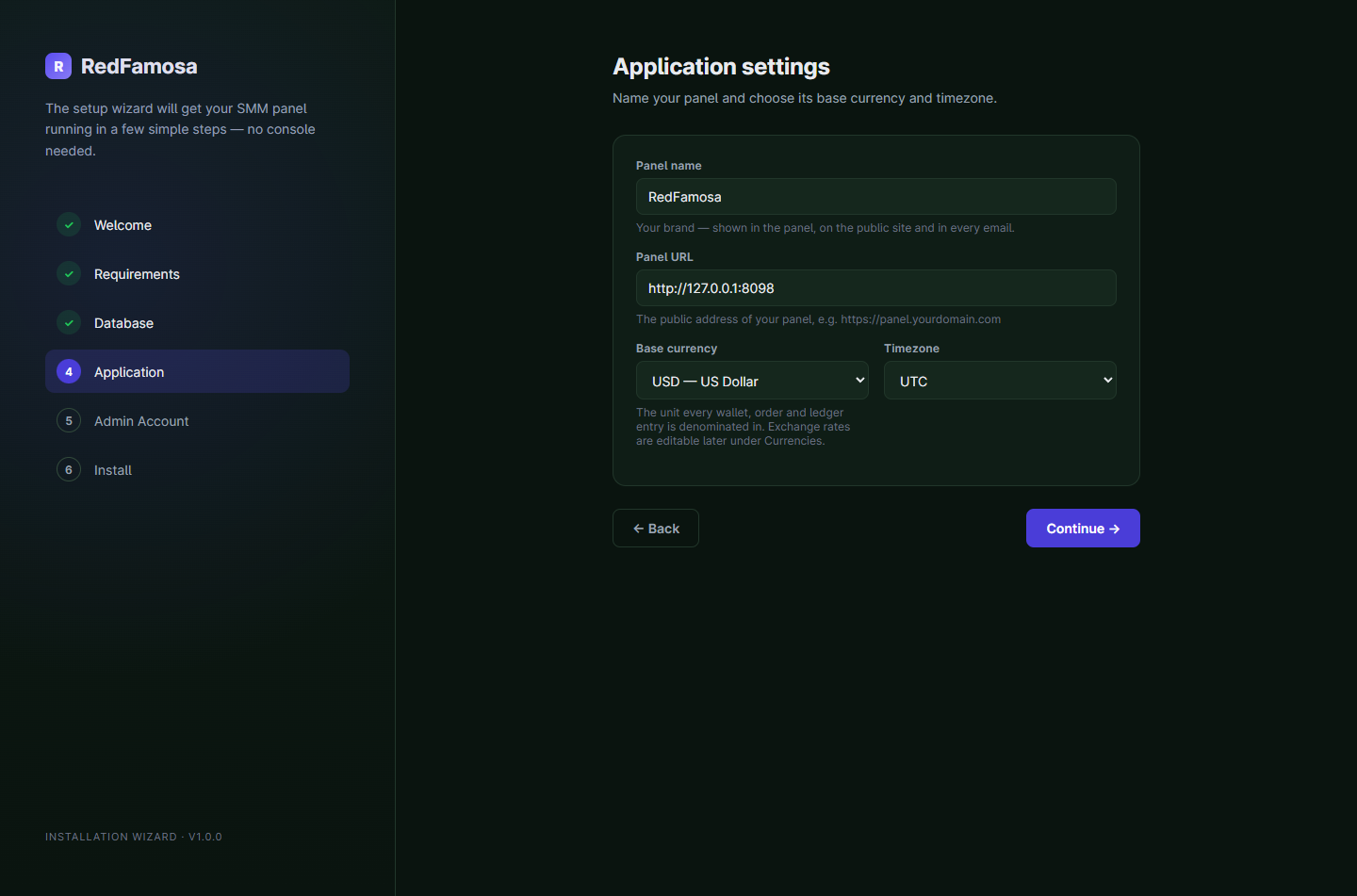Click the RedFamosa R logo icon
1357x896 pixels.
click(x=58, y=66)
